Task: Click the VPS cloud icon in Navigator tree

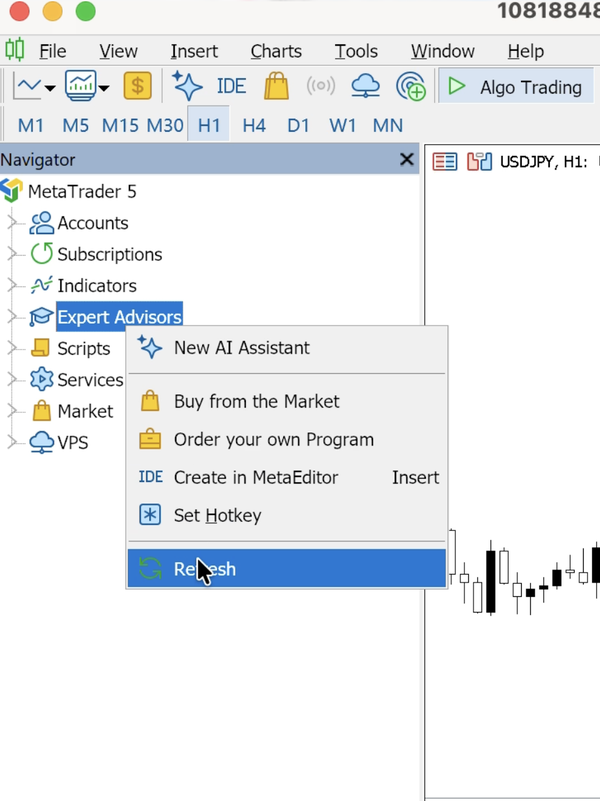Action: (41, 442)
